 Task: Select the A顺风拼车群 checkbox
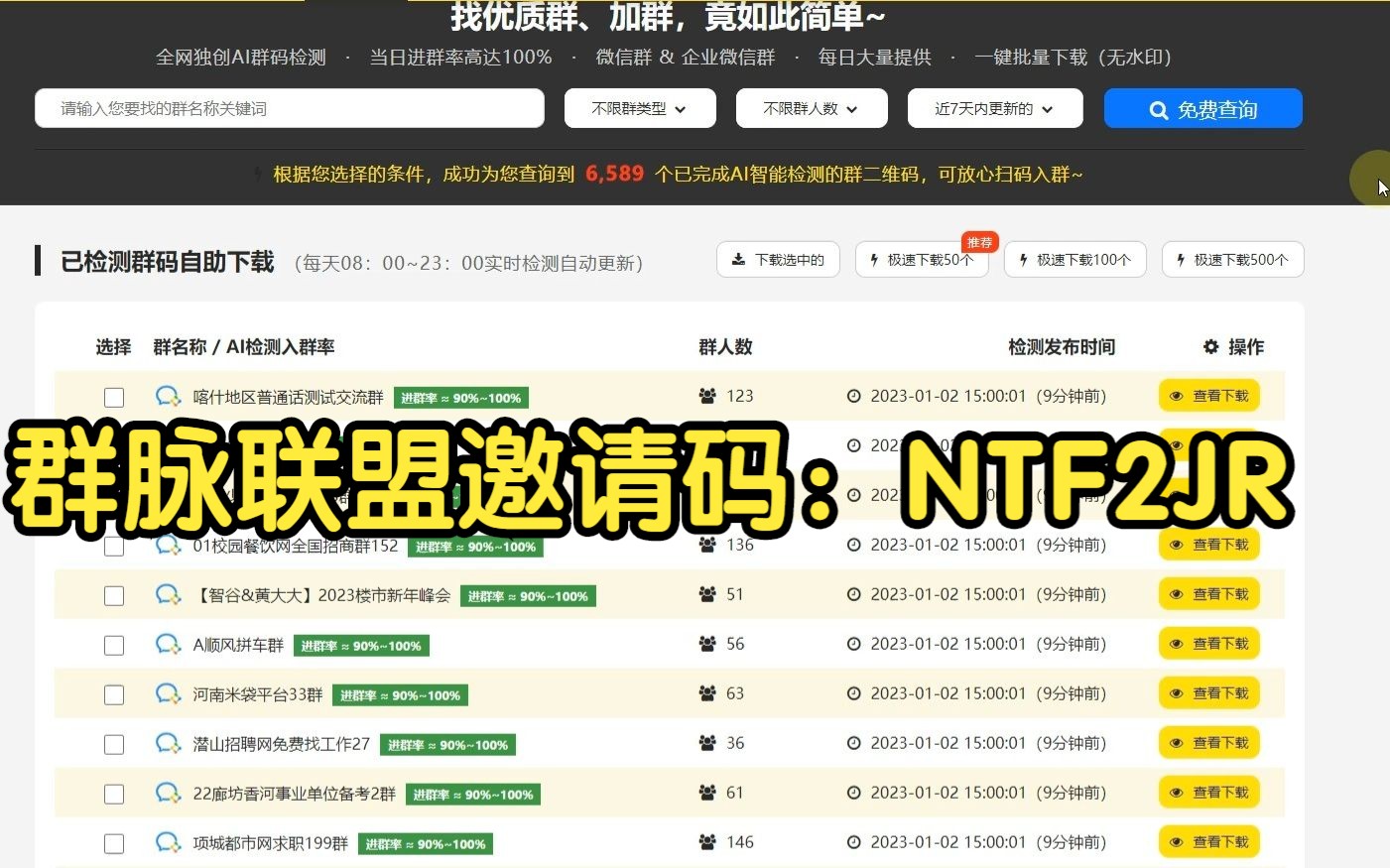(114, 645)
